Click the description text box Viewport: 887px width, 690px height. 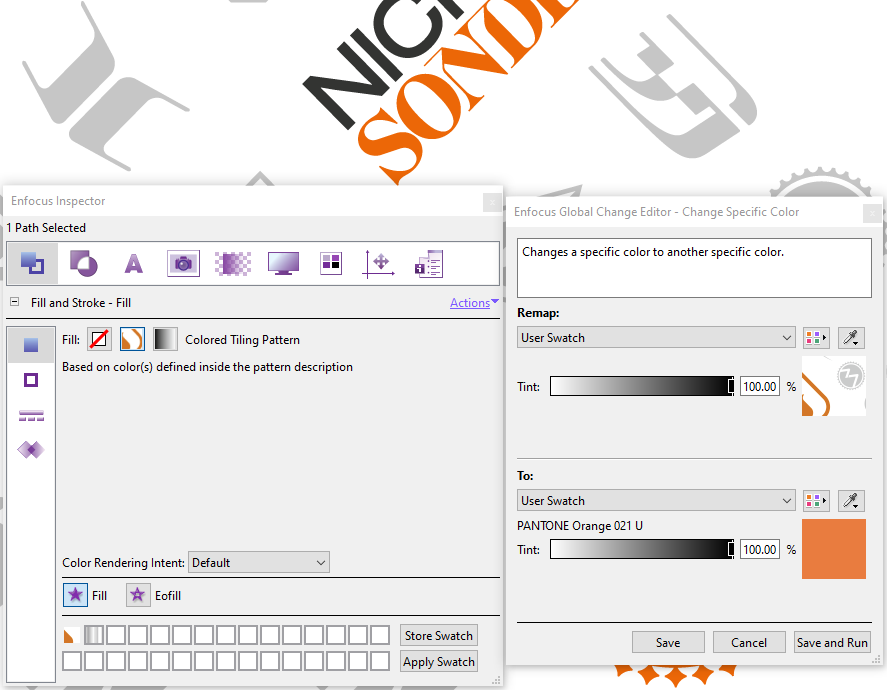tap(694, 268)
